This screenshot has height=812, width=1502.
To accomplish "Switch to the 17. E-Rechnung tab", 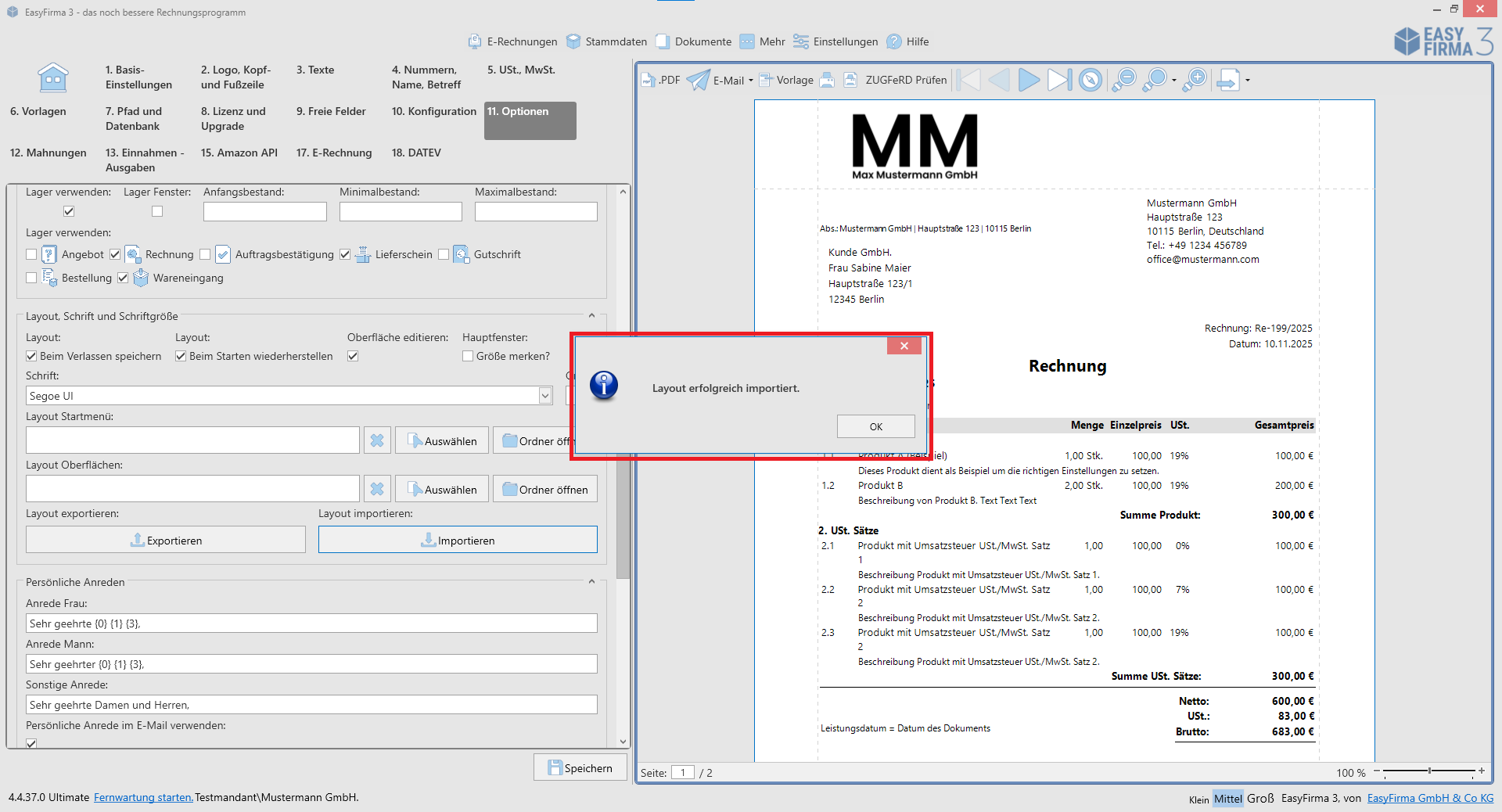I will [x=334, y=153].
